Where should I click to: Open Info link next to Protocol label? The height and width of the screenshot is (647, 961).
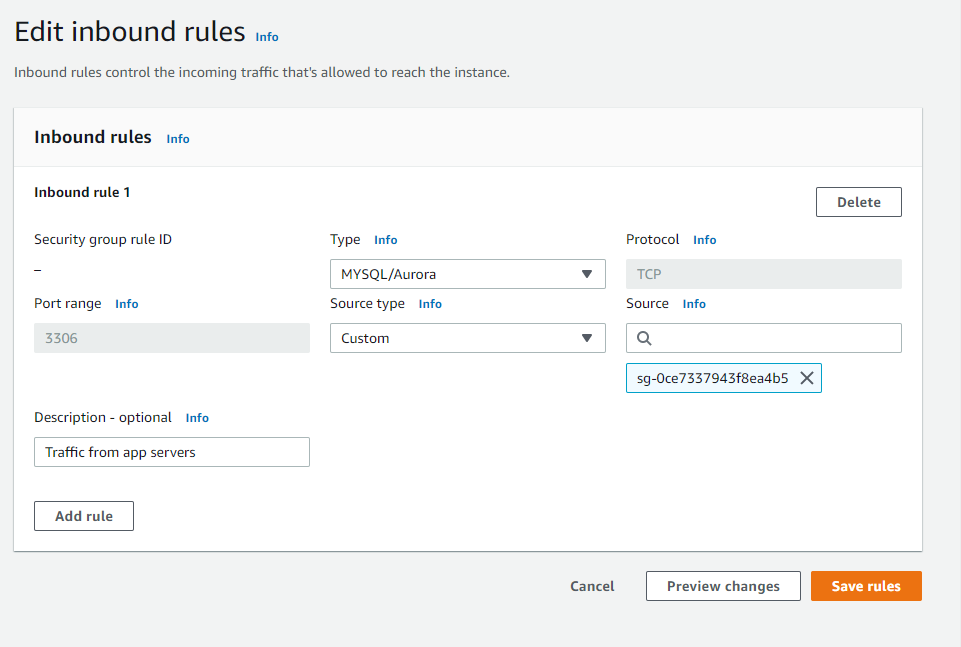point(705,240)
